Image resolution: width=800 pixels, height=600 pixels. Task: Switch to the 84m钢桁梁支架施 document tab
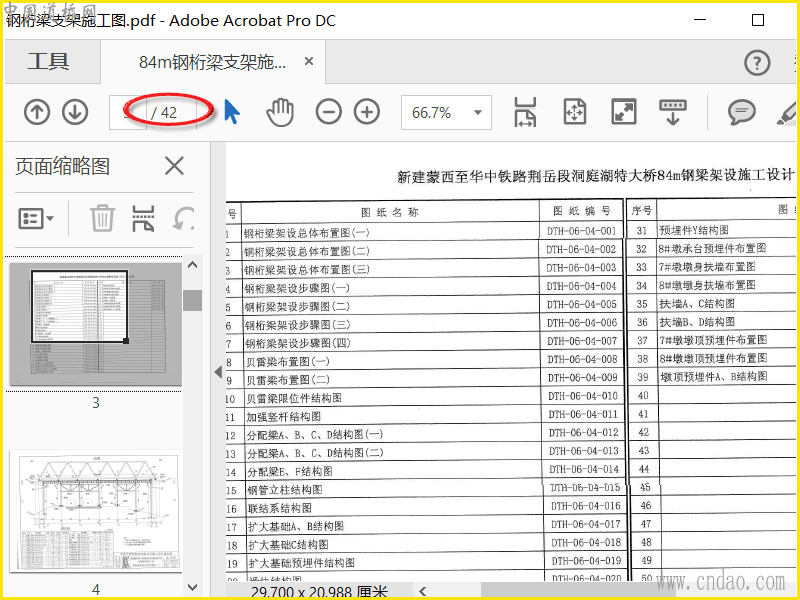pos(212,62)
